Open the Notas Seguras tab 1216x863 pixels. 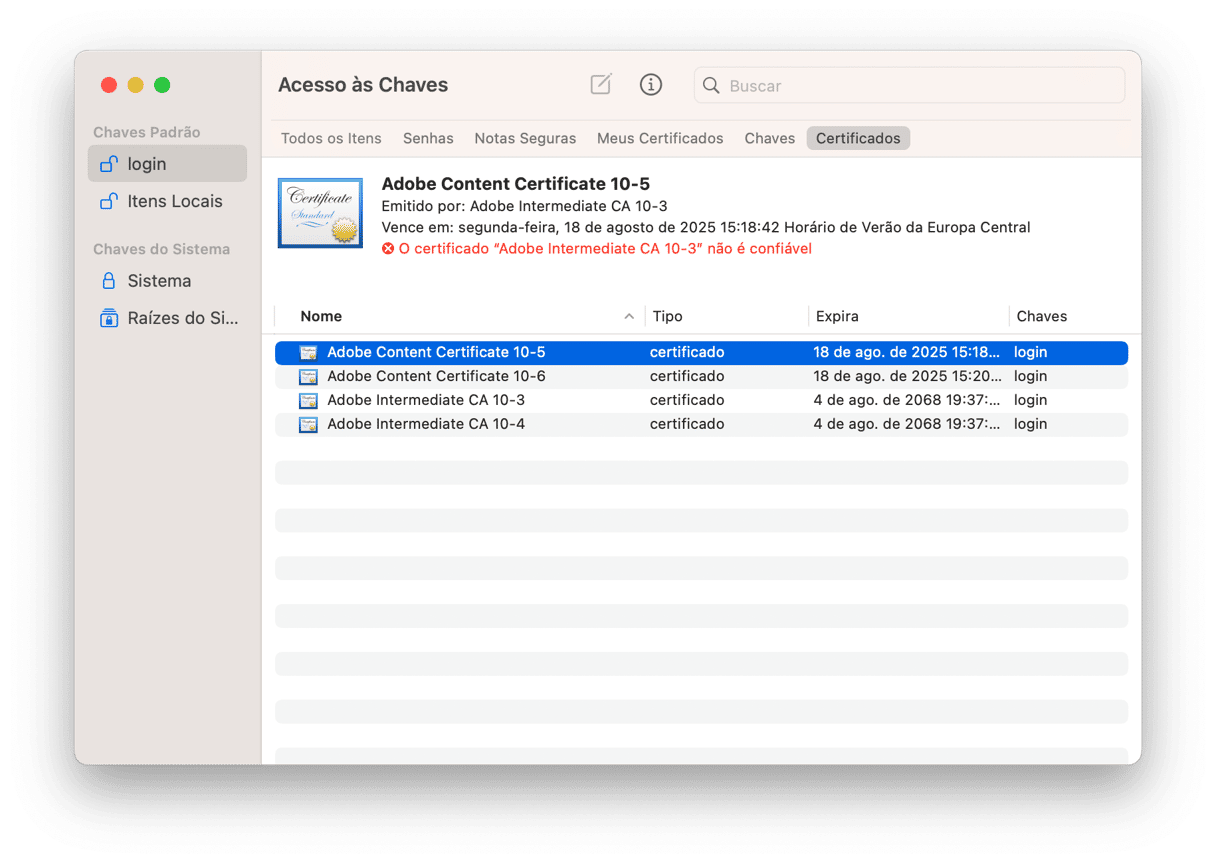[x=525, y=138]
